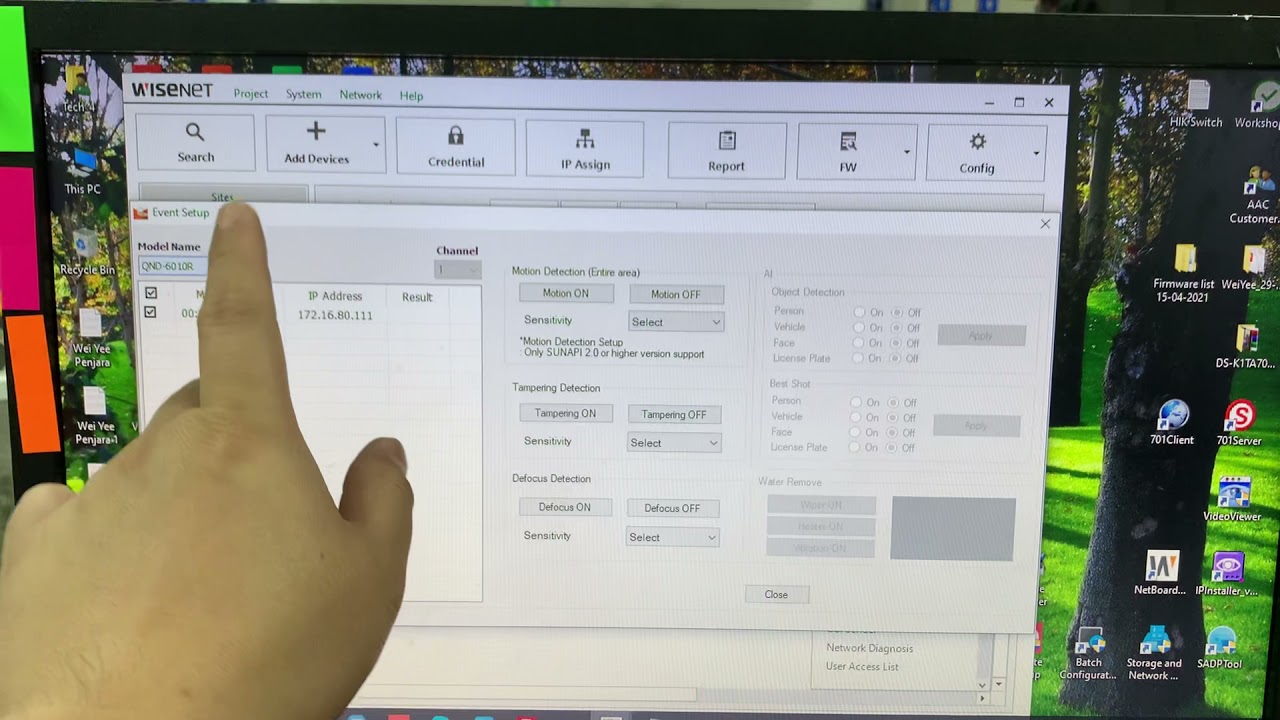1280x720 pixels.
Task: Open the Recycle Bin
Action: pos(87,253)
